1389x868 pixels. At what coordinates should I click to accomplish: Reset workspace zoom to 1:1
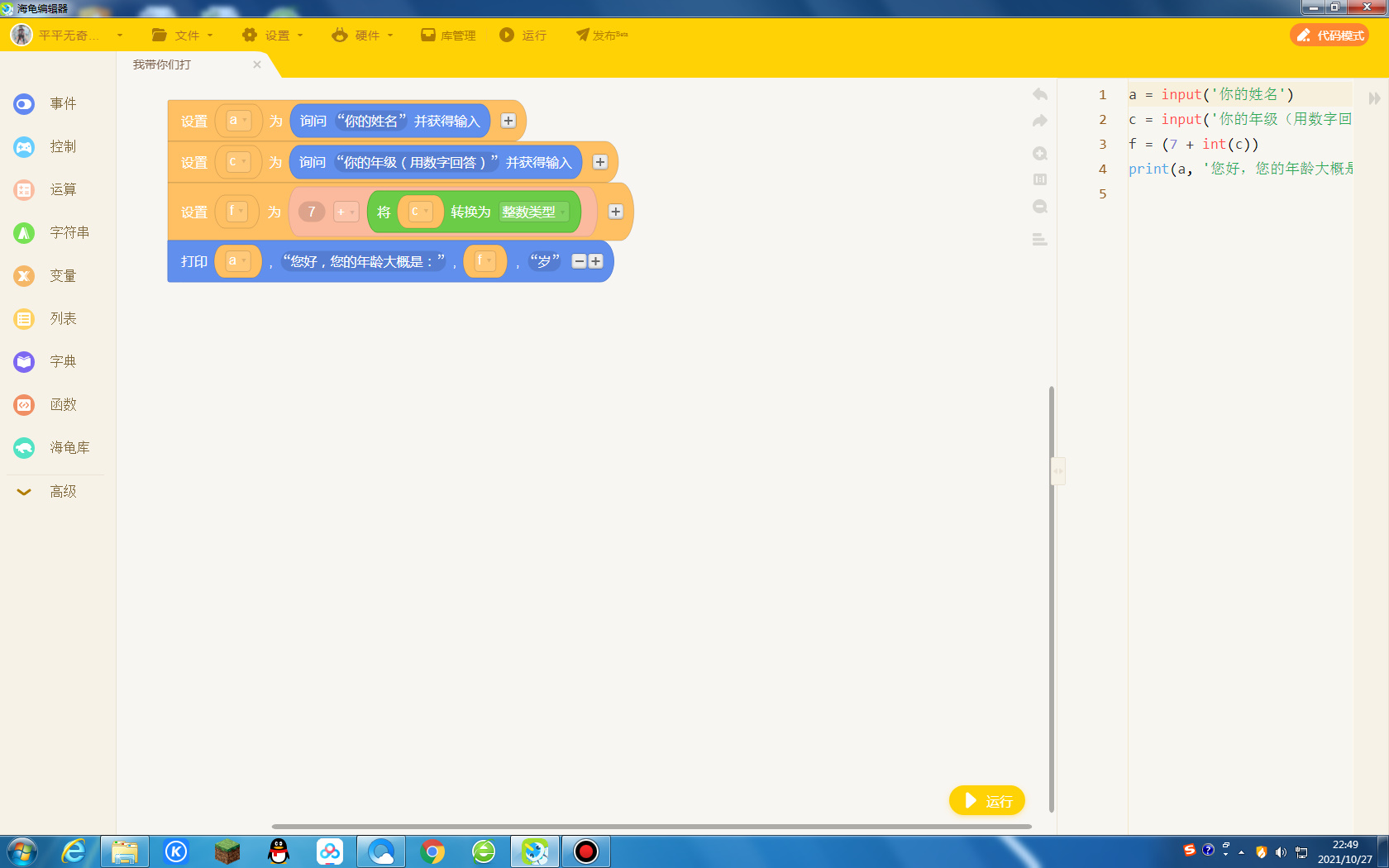pos(1040,179)
